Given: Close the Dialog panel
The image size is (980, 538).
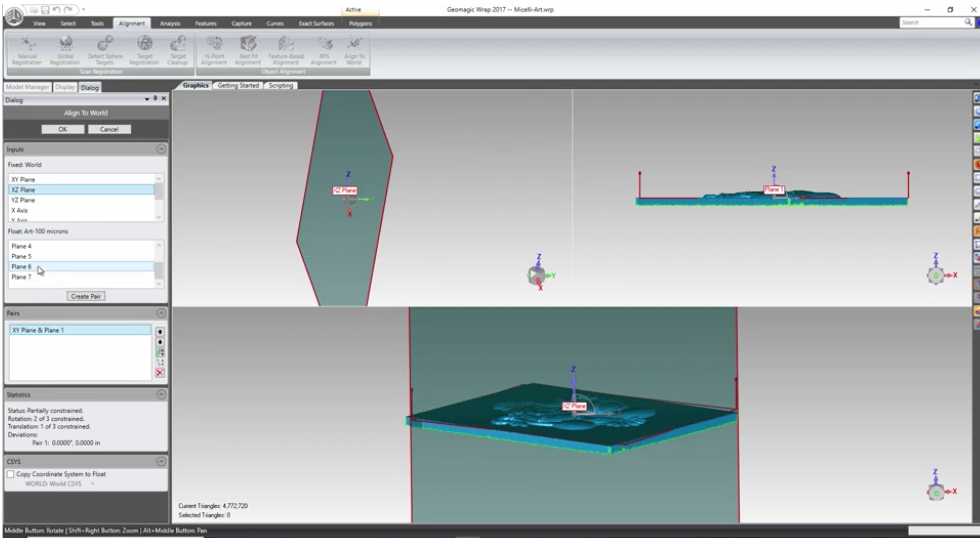Looking at the screenshot, I should click(164, 99).
